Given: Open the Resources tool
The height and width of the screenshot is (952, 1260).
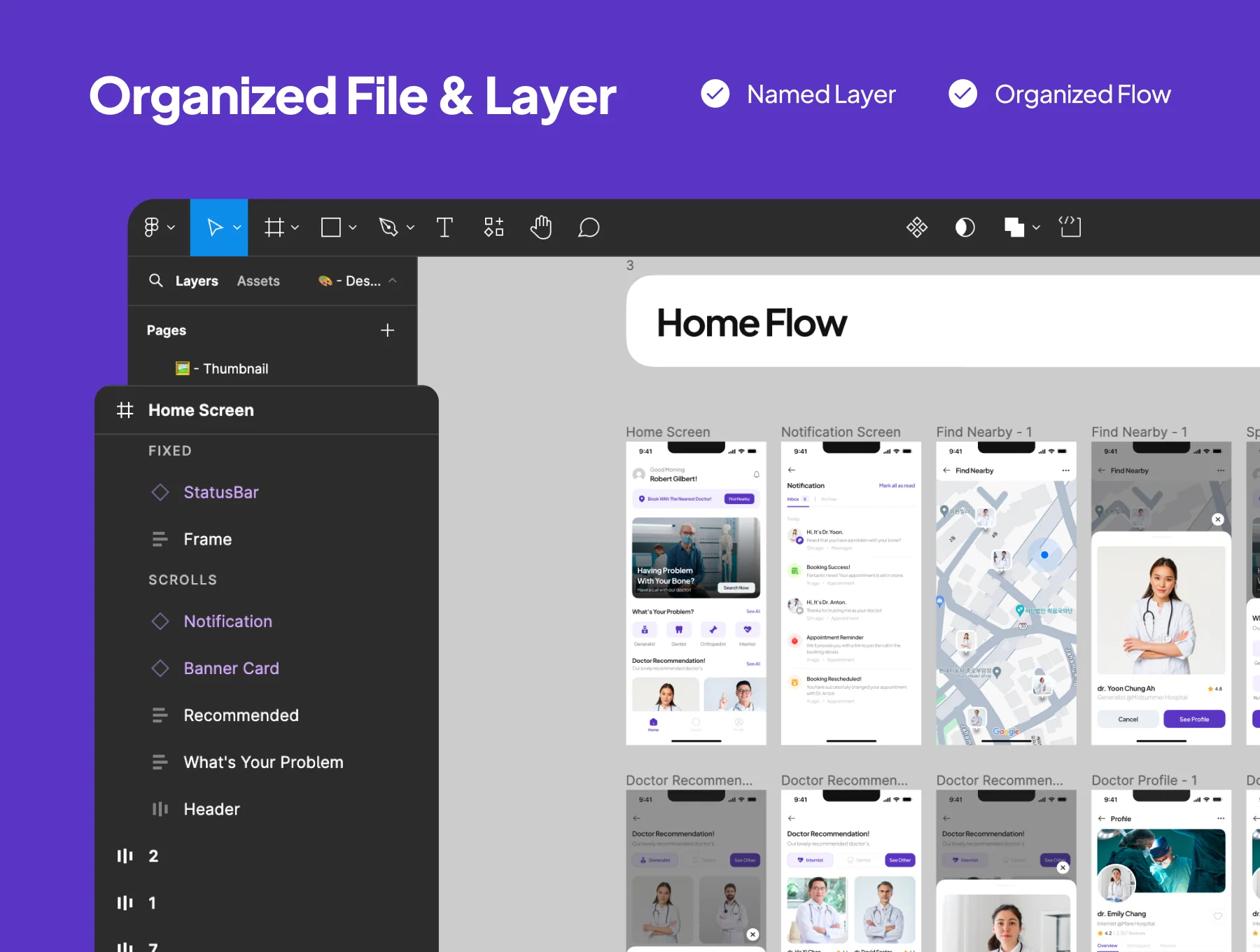Looking at the screenshot, I should (x=493, y=227).
